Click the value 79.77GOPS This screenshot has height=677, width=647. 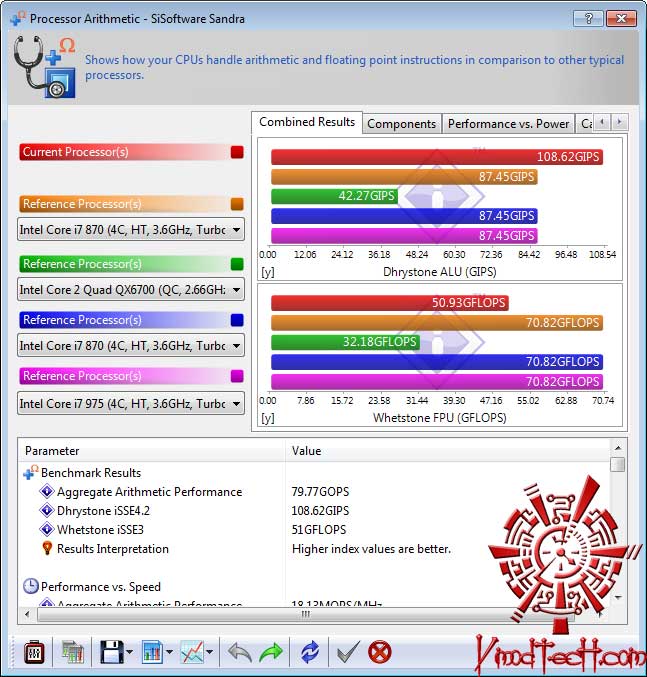point(320,492)
